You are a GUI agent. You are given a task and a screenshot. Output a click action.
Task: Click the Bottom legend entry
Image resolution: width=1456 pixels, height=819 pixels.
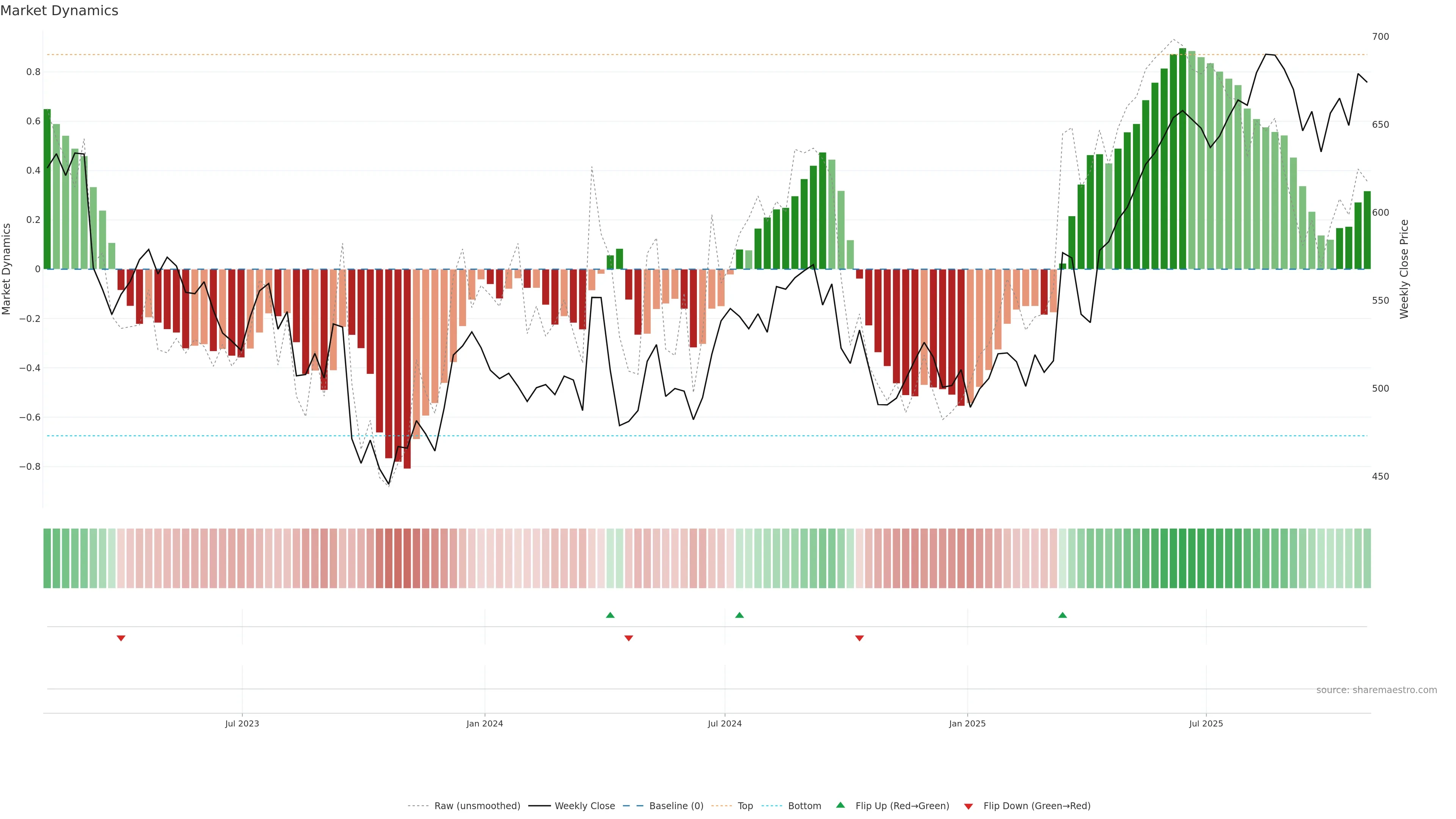pyautogui.click(x=804, y=806)
